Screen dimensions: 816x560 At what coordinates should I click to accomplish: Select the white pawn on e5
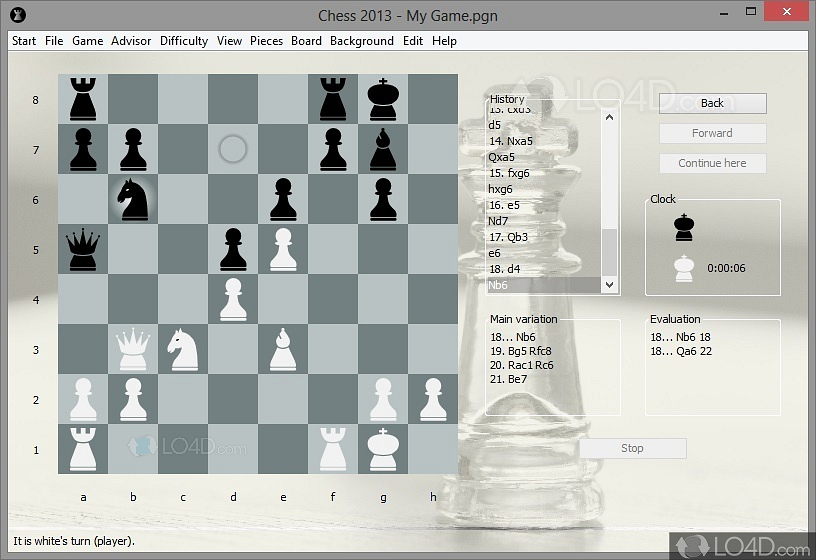tap(283, 249)
